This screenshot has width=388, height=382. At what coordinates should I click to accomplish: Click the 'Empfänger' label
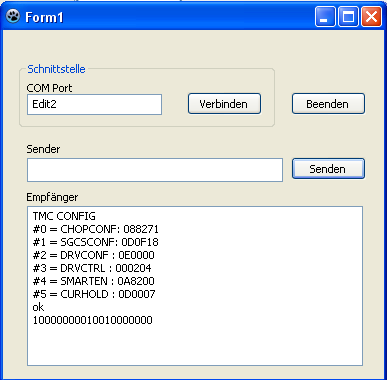pyautogui.click(x=52, y=197)
